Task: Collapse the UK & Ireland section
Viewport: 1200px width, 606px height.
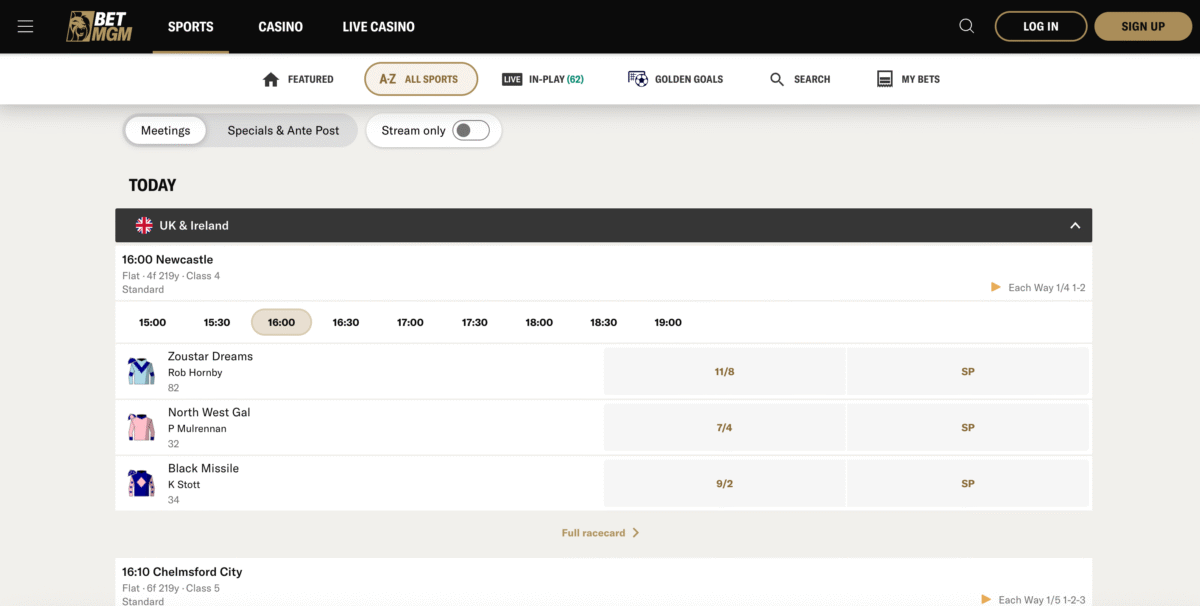Action: [x=1075, y=225]
